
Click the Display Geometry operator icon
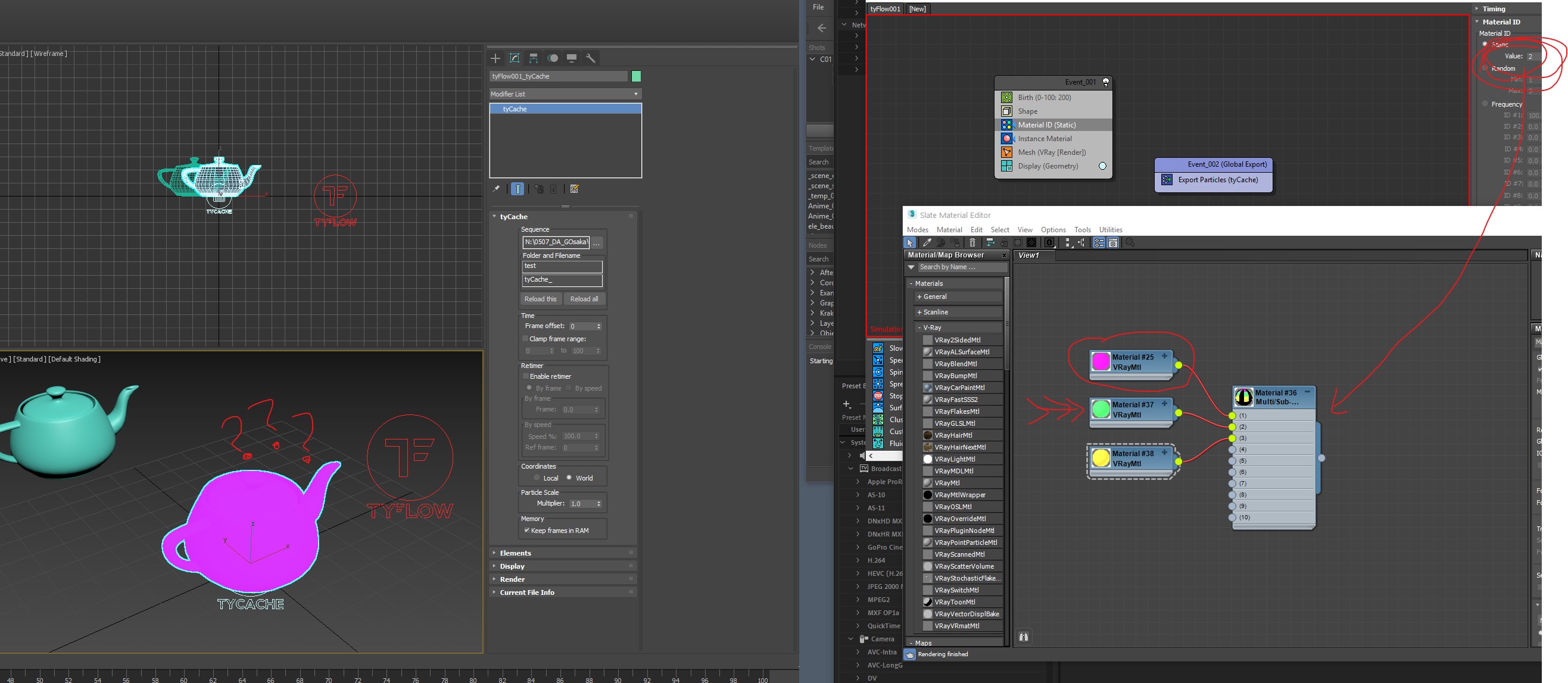coord(1007,166)
